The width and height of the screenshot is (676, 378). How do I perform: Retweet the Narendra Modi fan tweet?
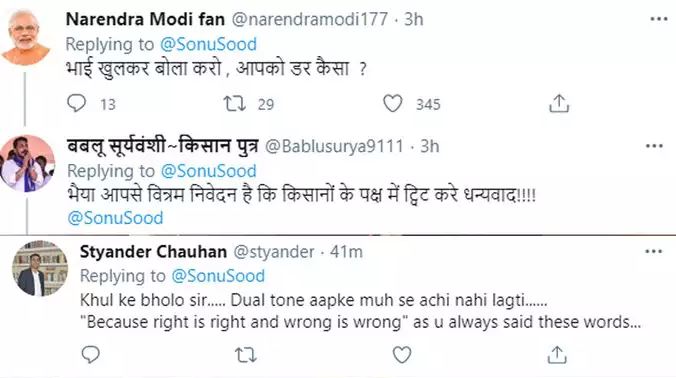pos(235,104)
